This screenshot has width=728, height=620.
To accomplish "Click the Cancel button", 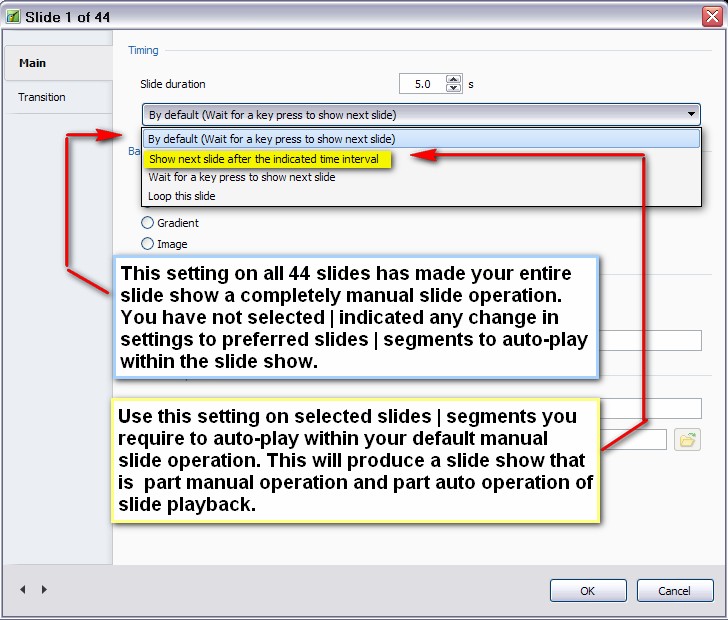I will pyautogui.click(x=675, y=590).
